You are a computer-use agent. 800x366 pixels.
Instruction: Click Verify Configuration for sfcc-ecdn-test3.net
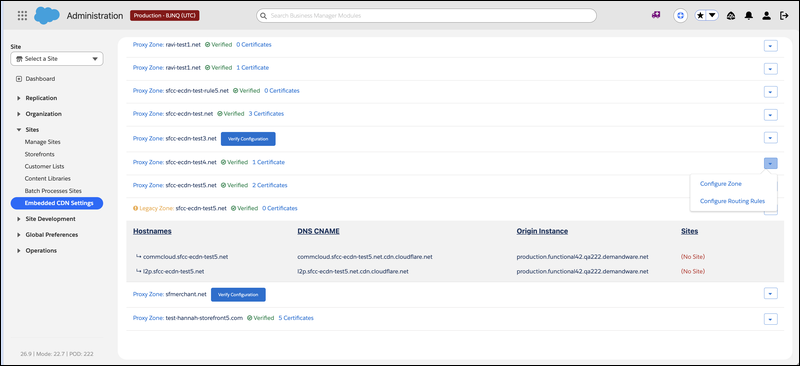pyautogui.click(x=248, y=139)
